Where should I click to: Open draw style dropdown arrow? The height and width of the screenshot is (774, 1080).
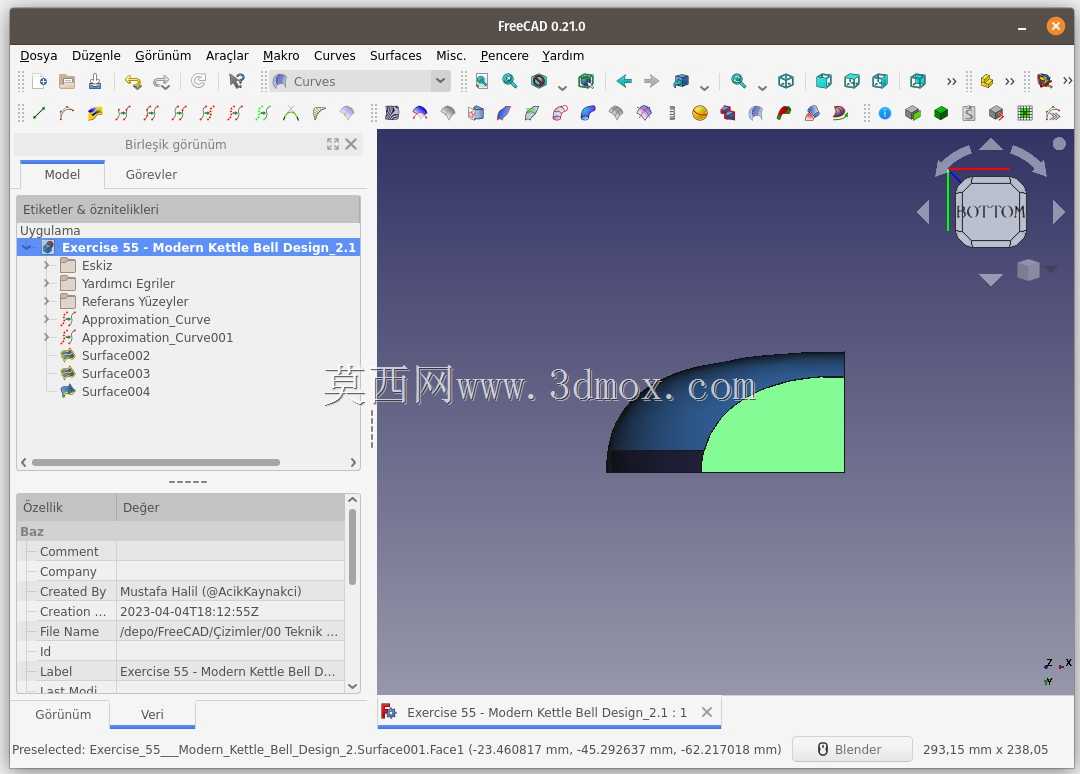(x=562, y=87)
